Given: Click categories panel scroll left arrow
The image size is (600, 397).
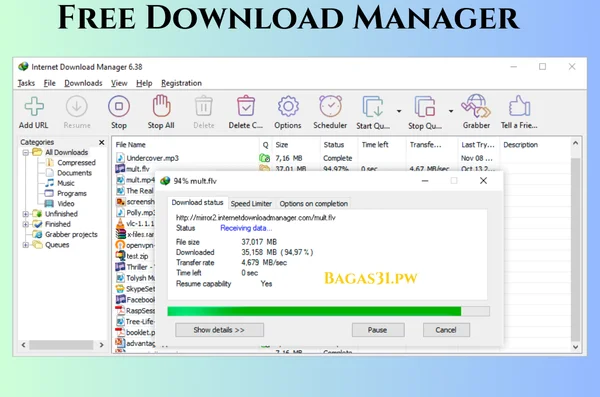Looking at the screenshot, I should click(24, 345).
